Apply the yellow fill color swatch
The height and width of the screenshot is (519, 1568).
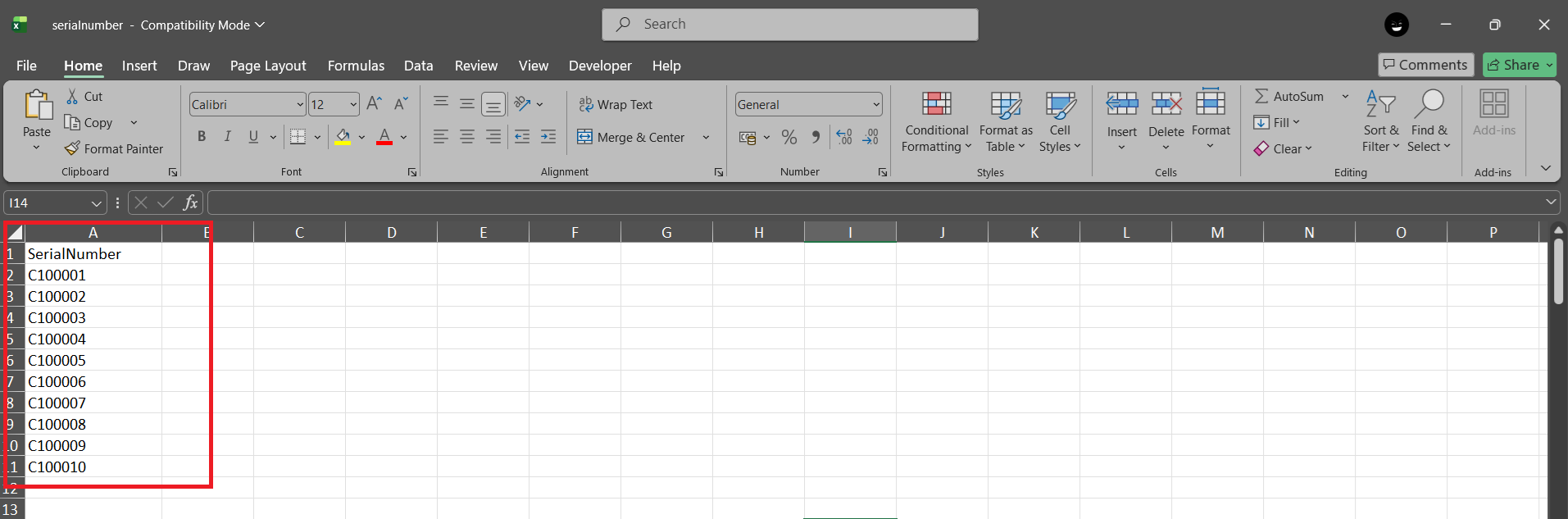coord(343,137)
